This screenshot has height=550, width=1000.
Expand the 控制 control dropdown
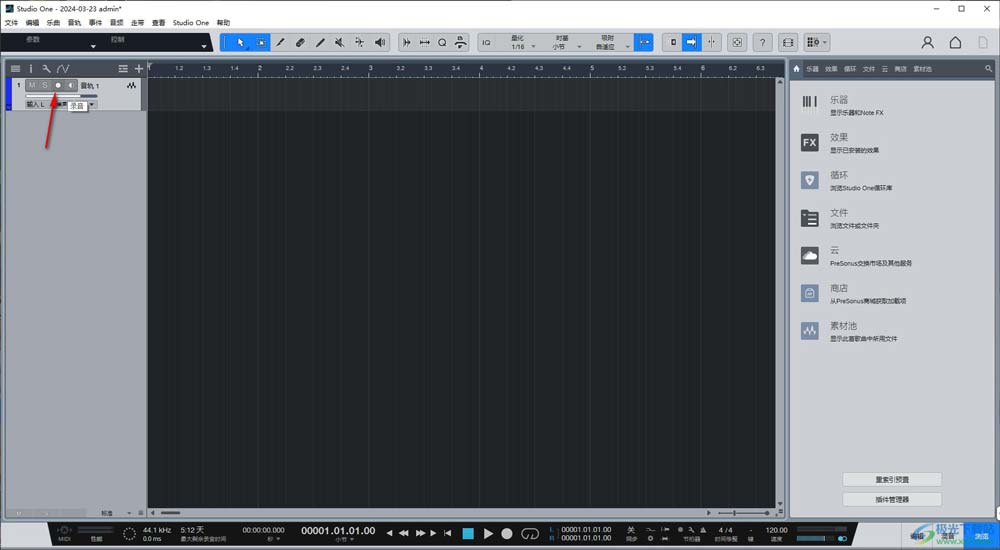203,46
